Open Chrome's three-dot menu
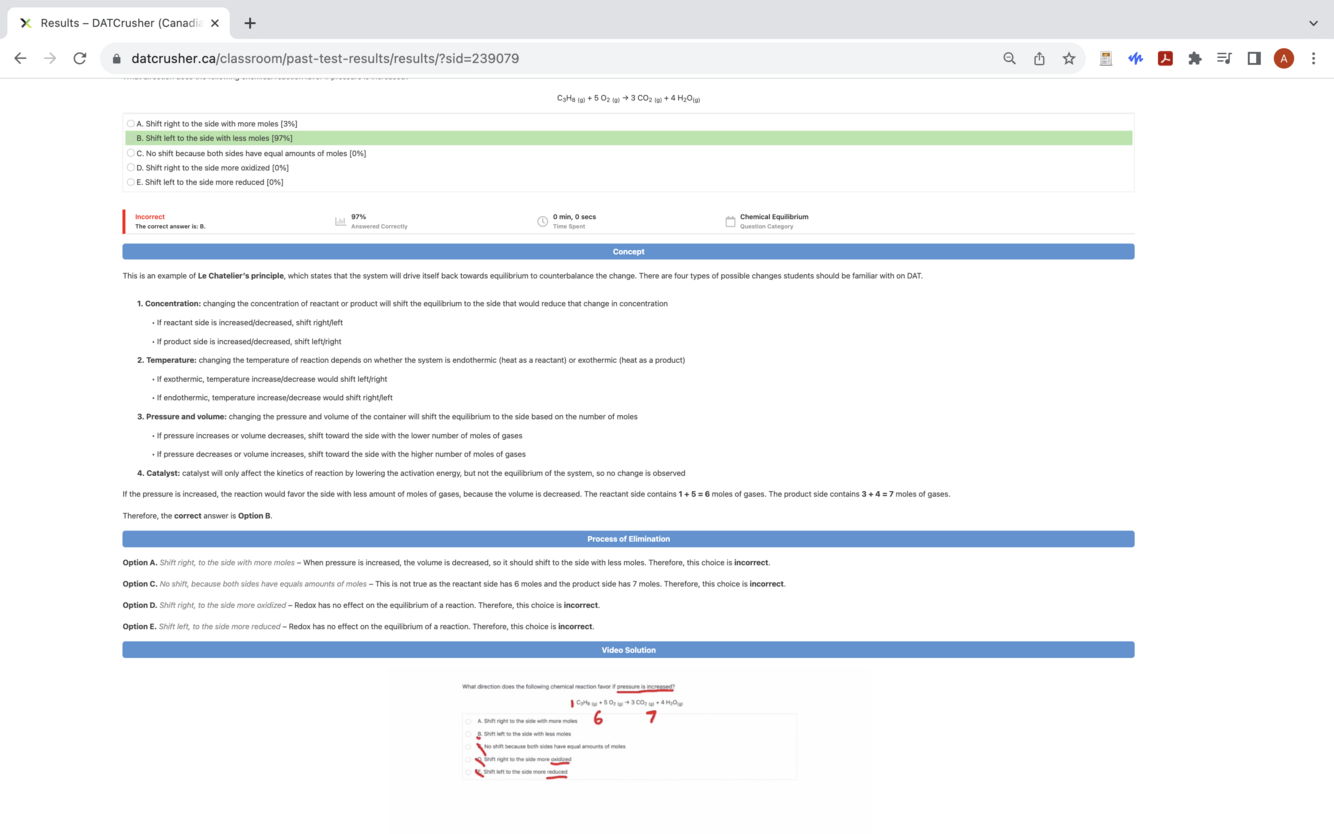The width and height of the screenshot is (1334, 834). tap(1314, 59)
